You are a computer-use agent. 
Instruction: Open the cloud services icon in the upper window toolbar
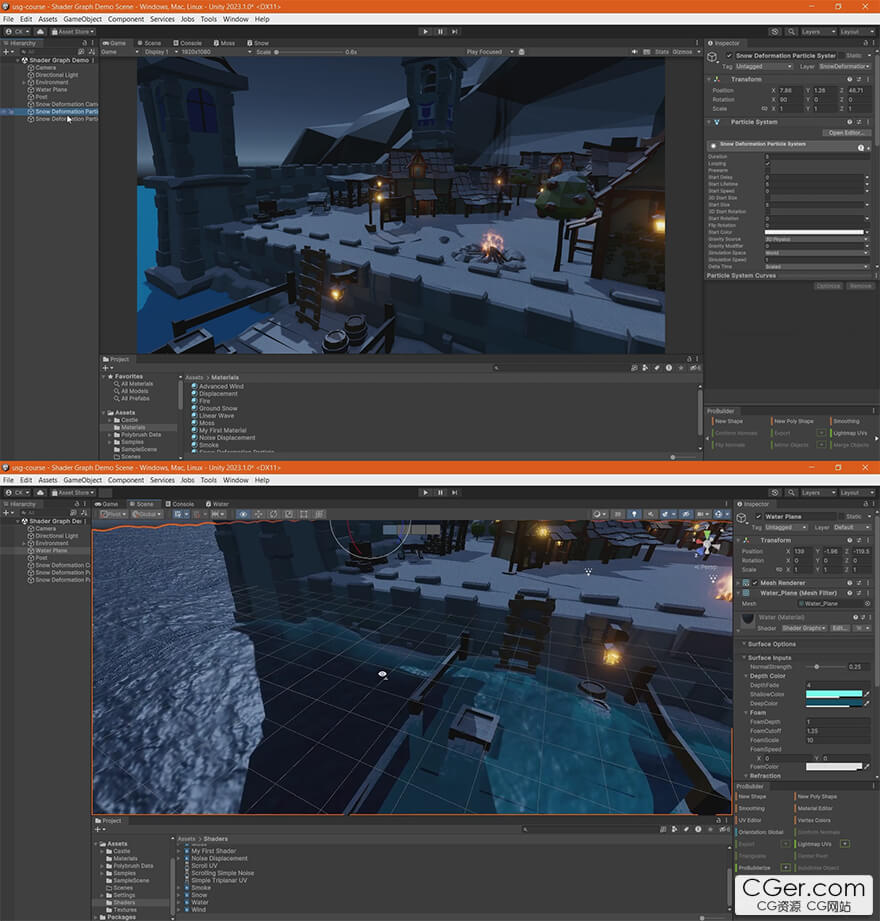point(40,32)
